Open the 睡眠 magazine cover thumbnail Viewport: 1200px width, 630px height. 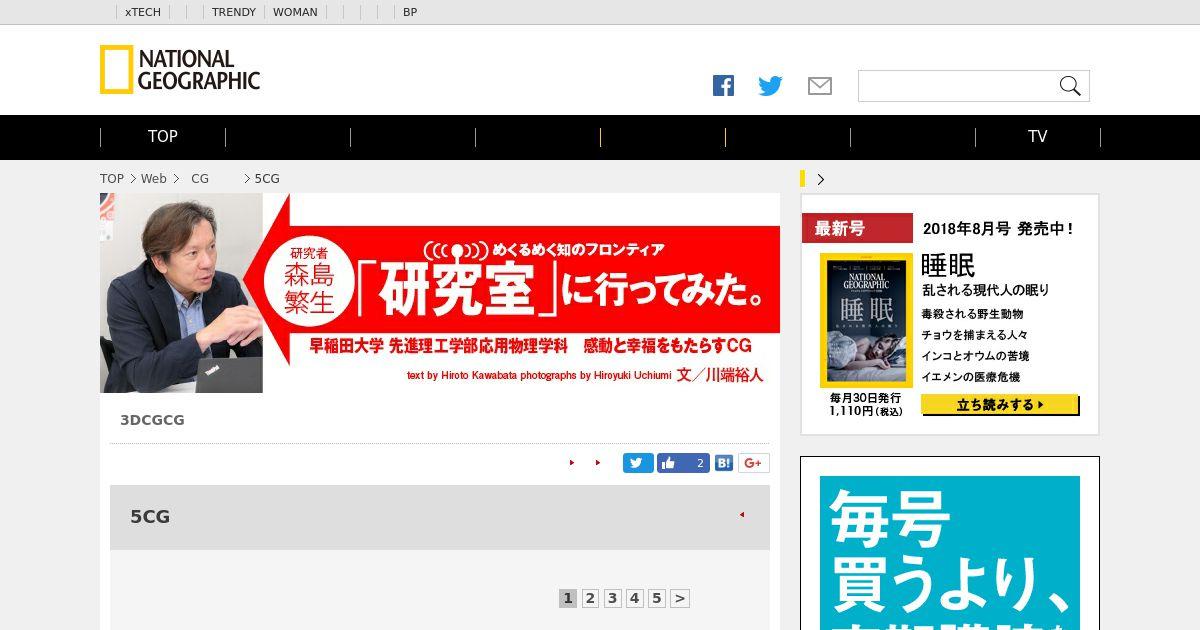point(866,320)
